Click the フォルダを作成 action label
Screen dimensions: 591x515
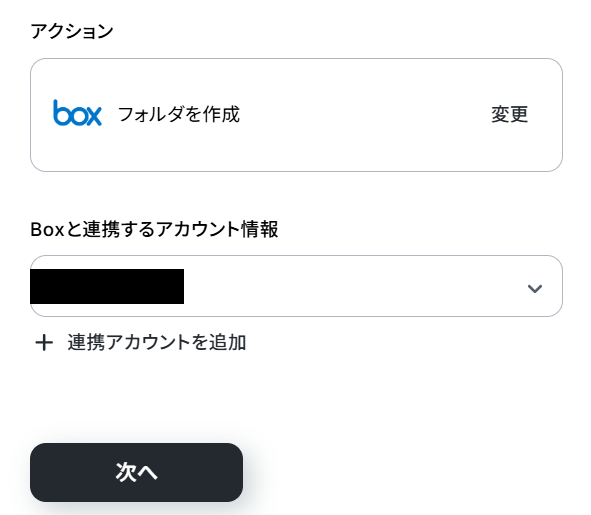coord(179,114)
